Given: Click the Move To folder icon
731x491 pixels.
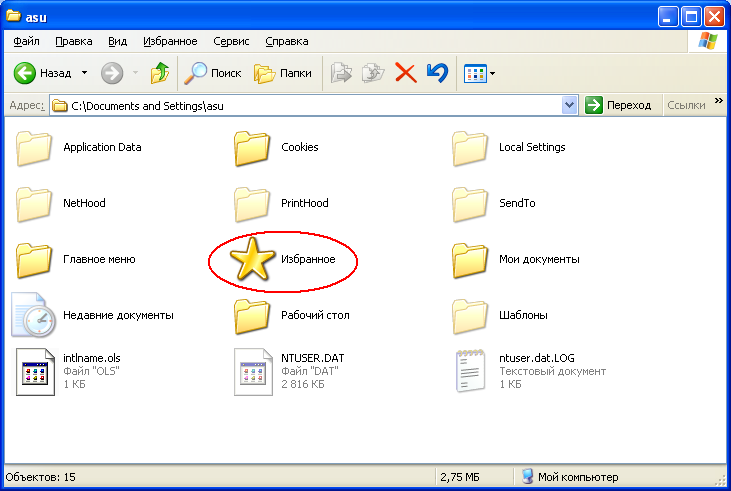Looking at the screenshot, I should (x=341, y=73).
